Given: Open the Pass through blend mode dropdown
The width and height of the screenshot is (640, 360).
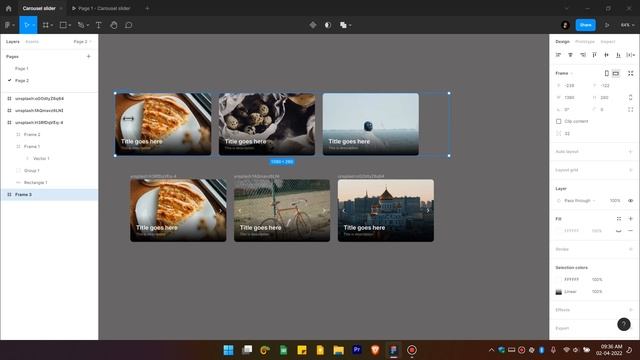Looking at the screenshot, I should click(x=580, y=200).
